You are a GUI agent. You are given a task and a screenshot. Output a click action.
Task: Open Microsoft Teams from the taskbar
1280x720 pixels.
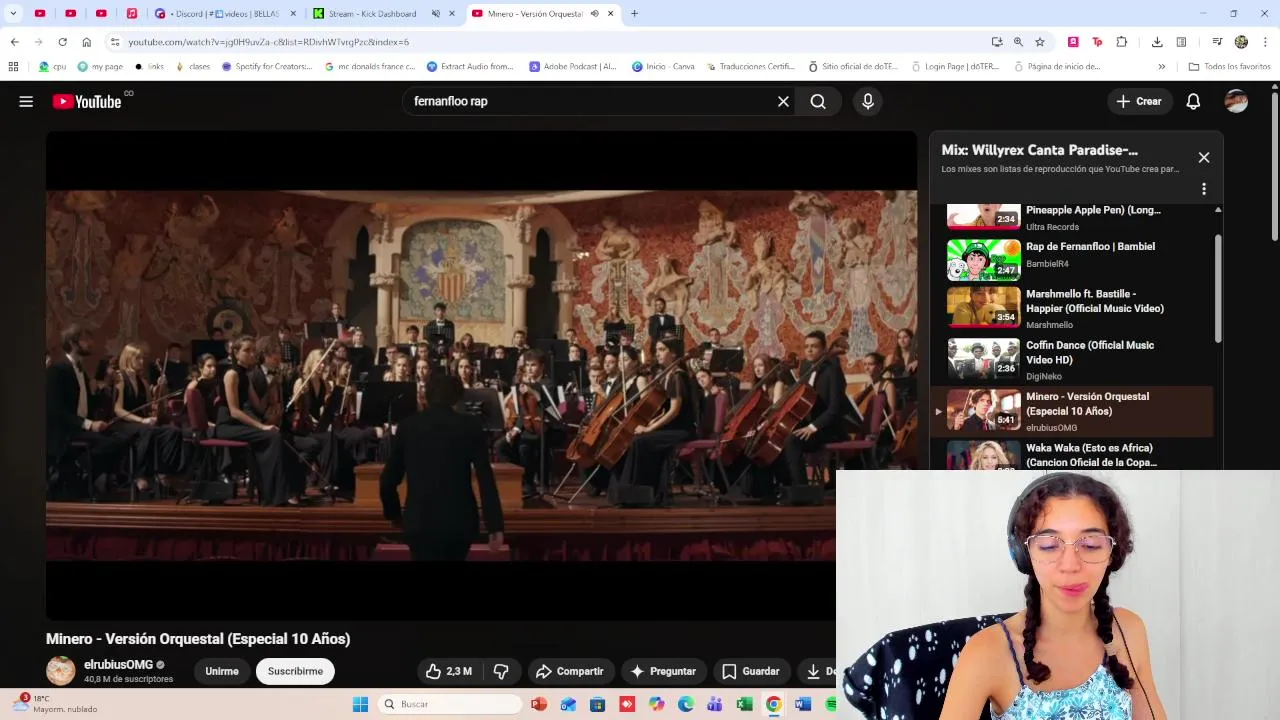coord(714,704)
